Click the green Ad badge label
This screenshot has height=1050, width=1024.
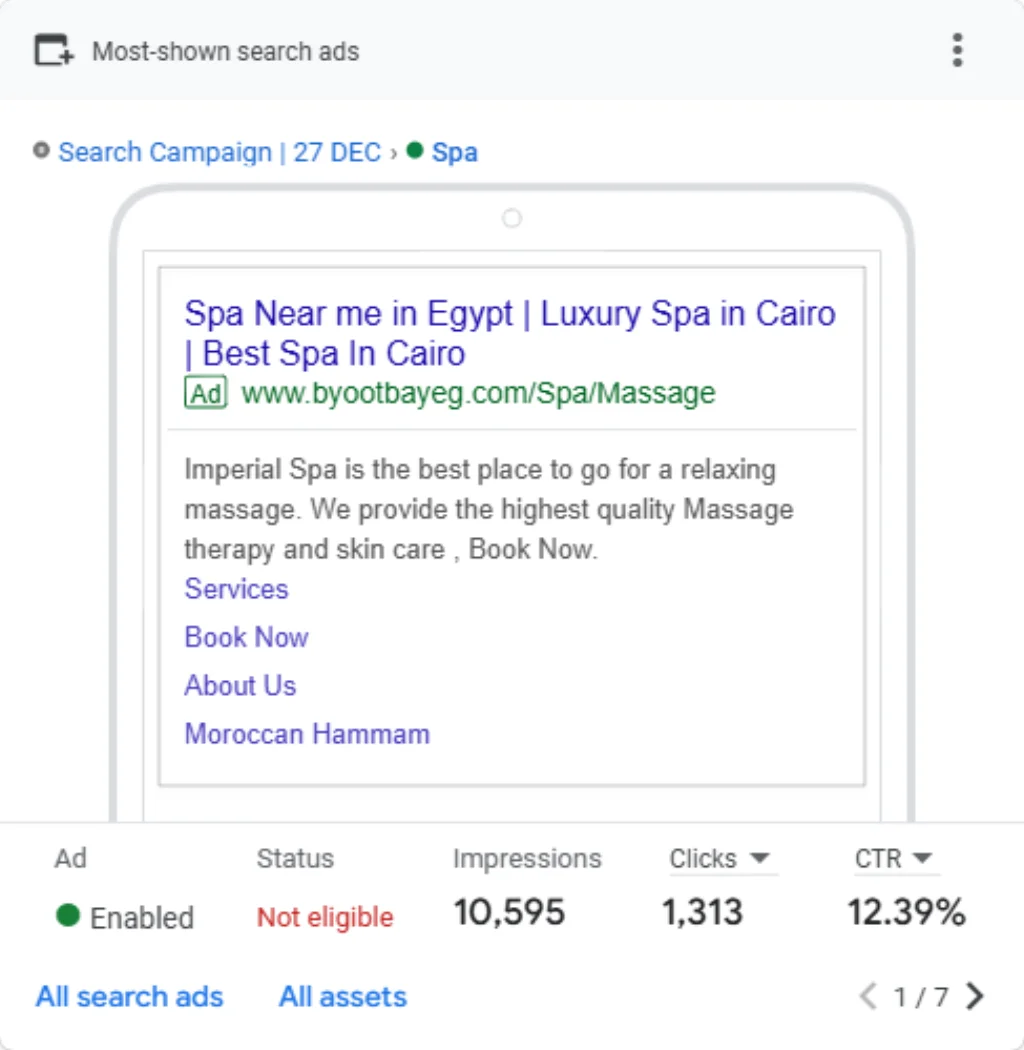[206, 393]
